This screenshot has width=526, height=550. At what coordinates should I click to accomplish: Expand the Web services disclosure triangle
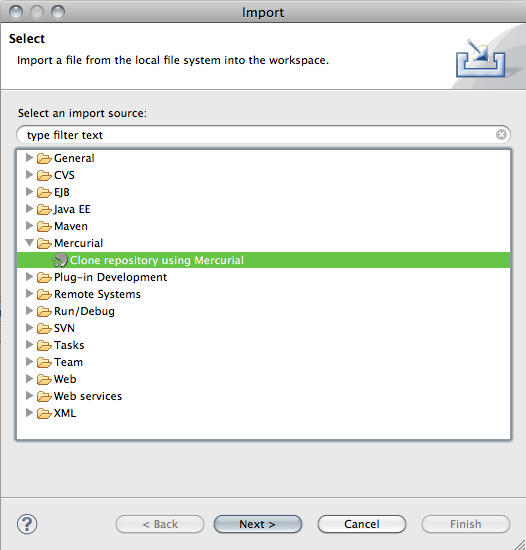pos(29,396)
